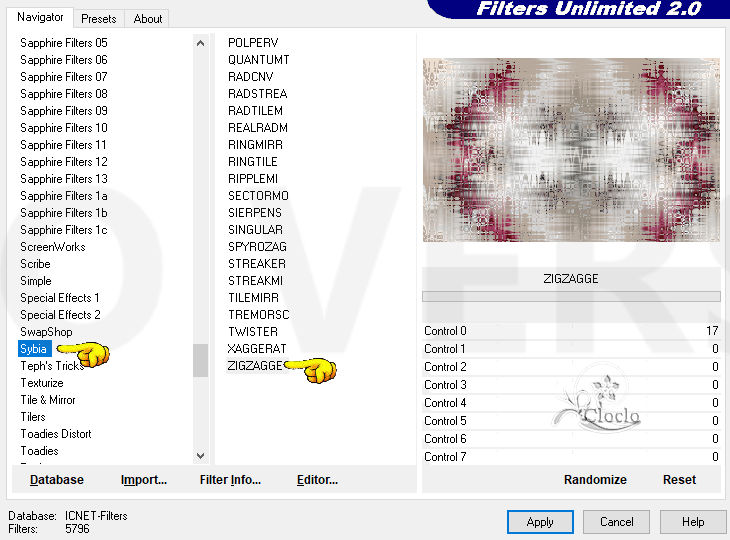Click Import... to add filters

pos(144,480)
